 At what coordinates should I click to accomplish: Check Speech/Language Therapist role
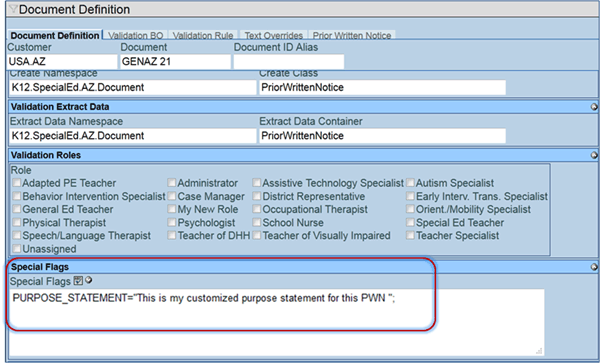tap(16, 235)
